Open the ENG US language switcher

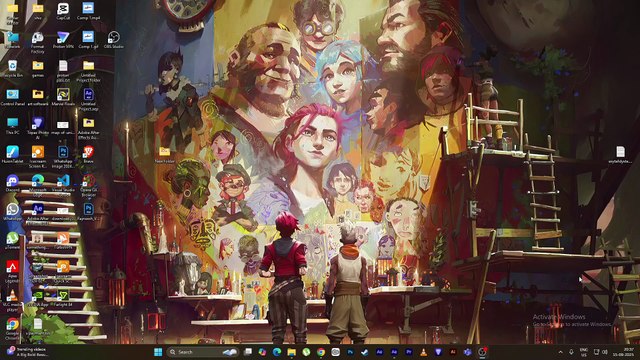point(584,352)
